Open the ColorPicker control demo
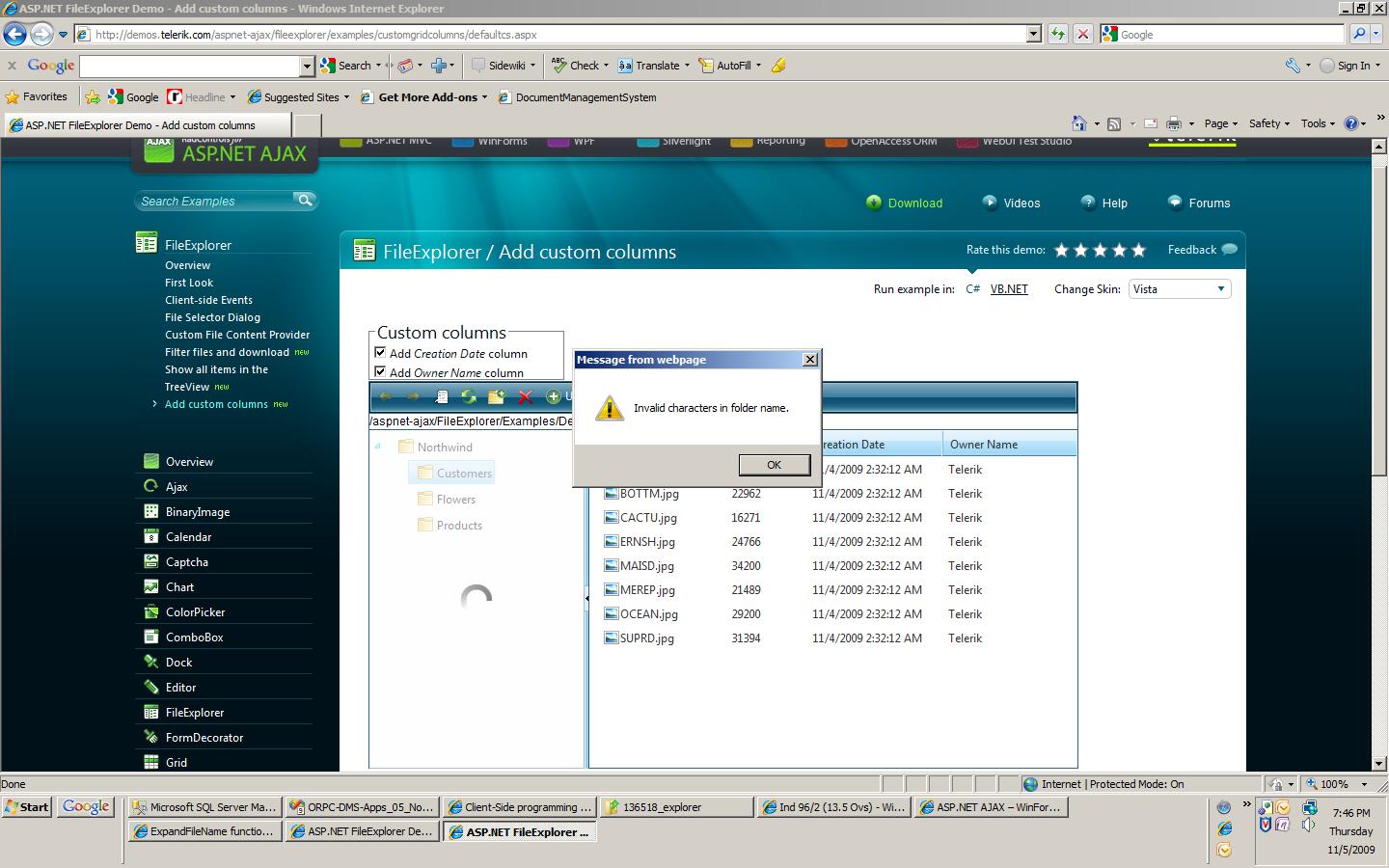Screen dimensions: 1389x868 click(195, 612)
